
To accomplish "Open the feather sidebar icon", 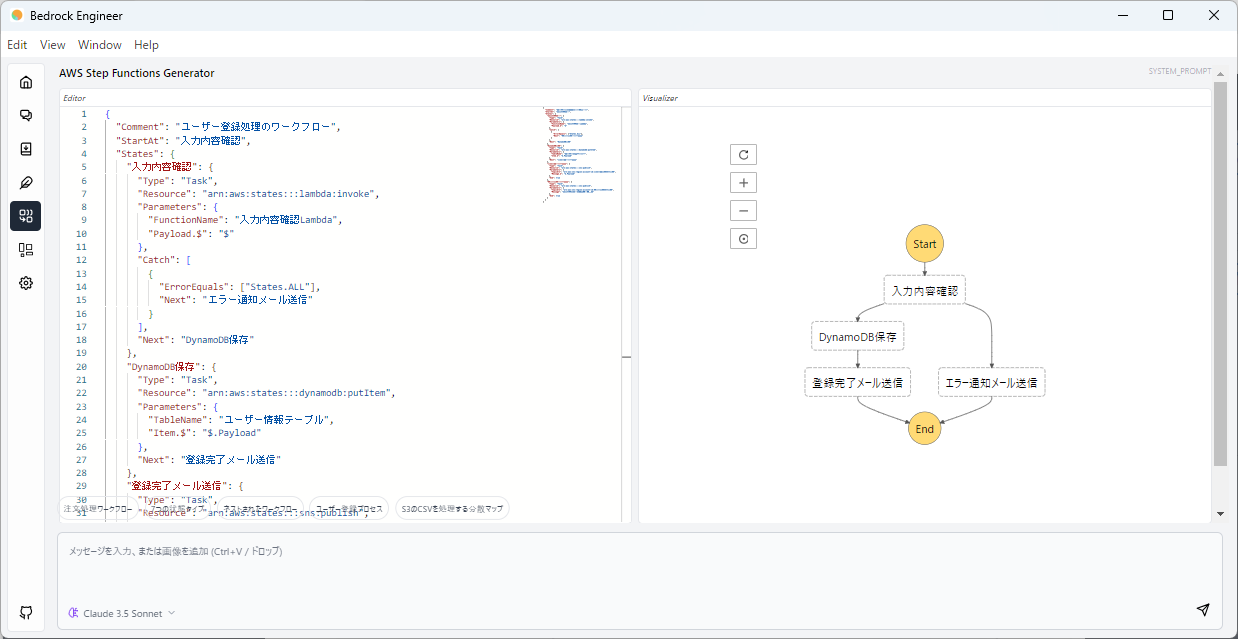I will [x=26, y=183].
